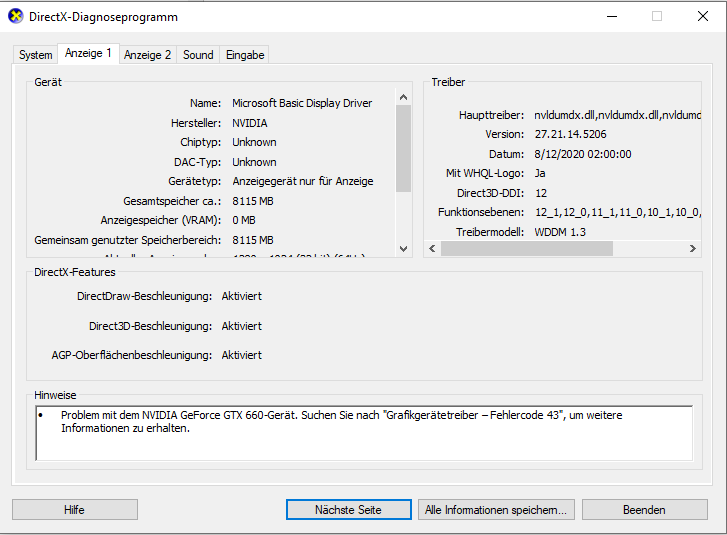The height and width of the screenshot is (535, 727).
Task: Click the driver version 27.21.14.5206
Action: pyautogui.click(x=570, y=134)
